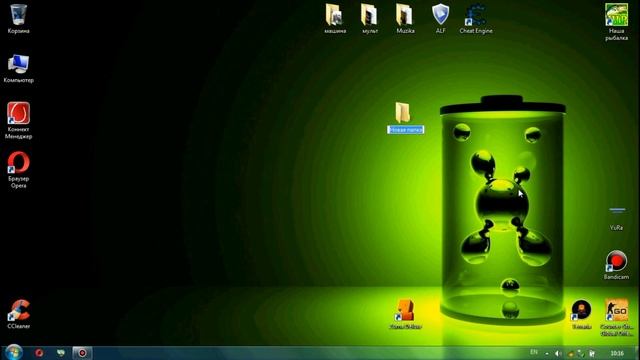Select the new folder icon being renamed
Image resolution: width=640 pixels, height=360 pixels.
coord(402,112)
